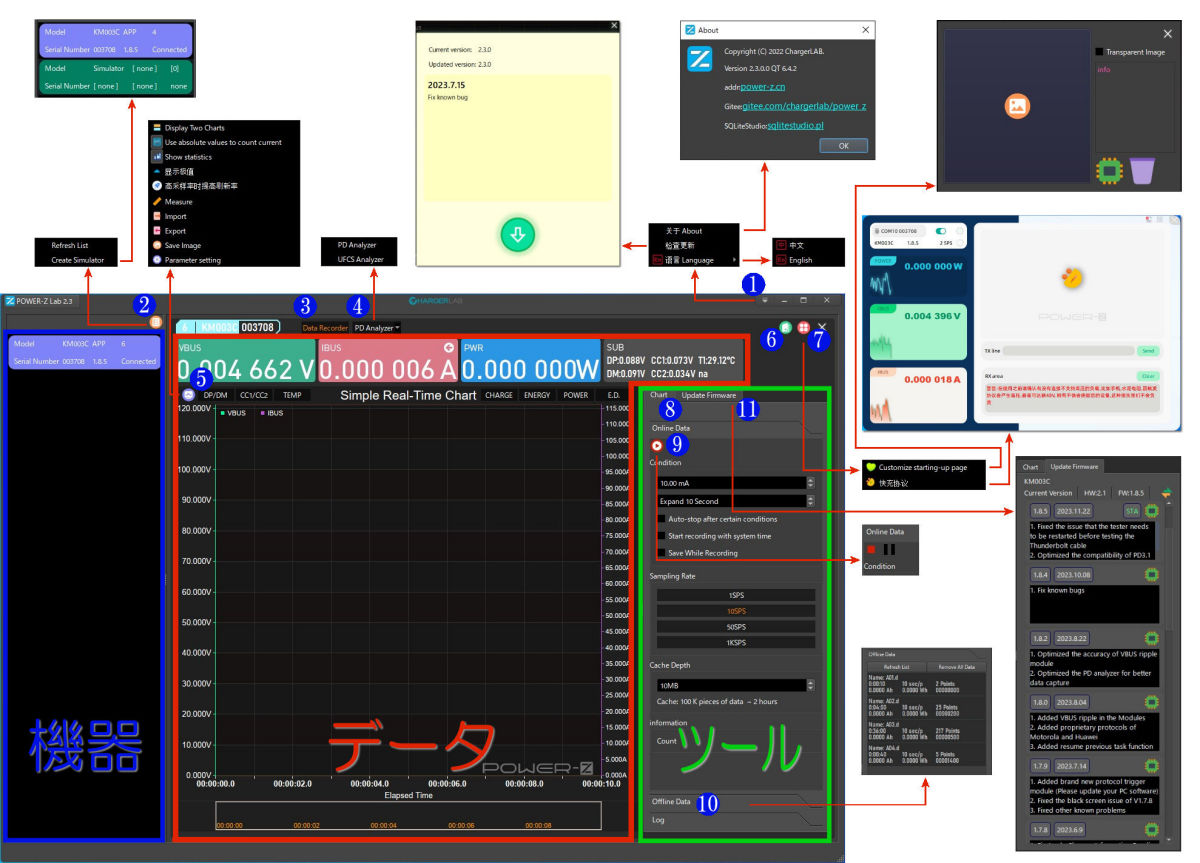Viewport: 1200px width, 863px height.
Task: Click the chip icon for firmware 1.7.9
Action: point(1151,765)
